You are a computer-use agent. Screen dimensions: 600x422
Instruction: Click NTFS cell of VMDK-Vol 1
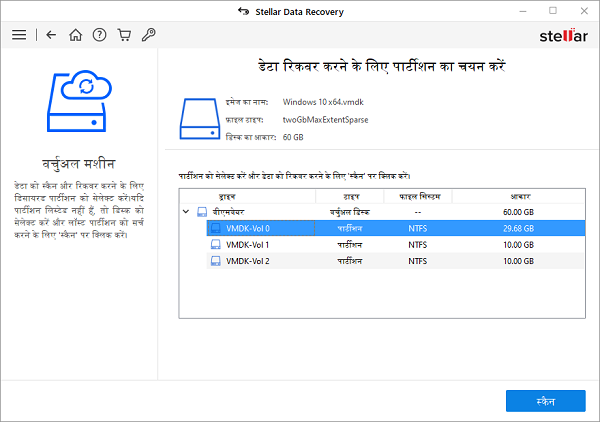coord(417,245)
